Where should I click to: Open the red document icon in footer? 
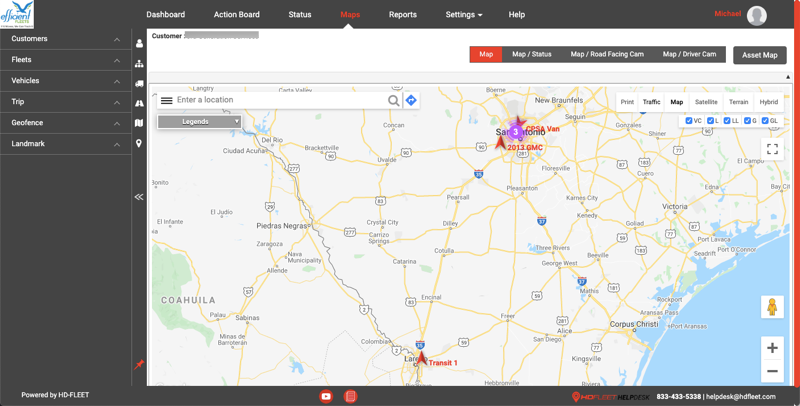pos(350,396)
